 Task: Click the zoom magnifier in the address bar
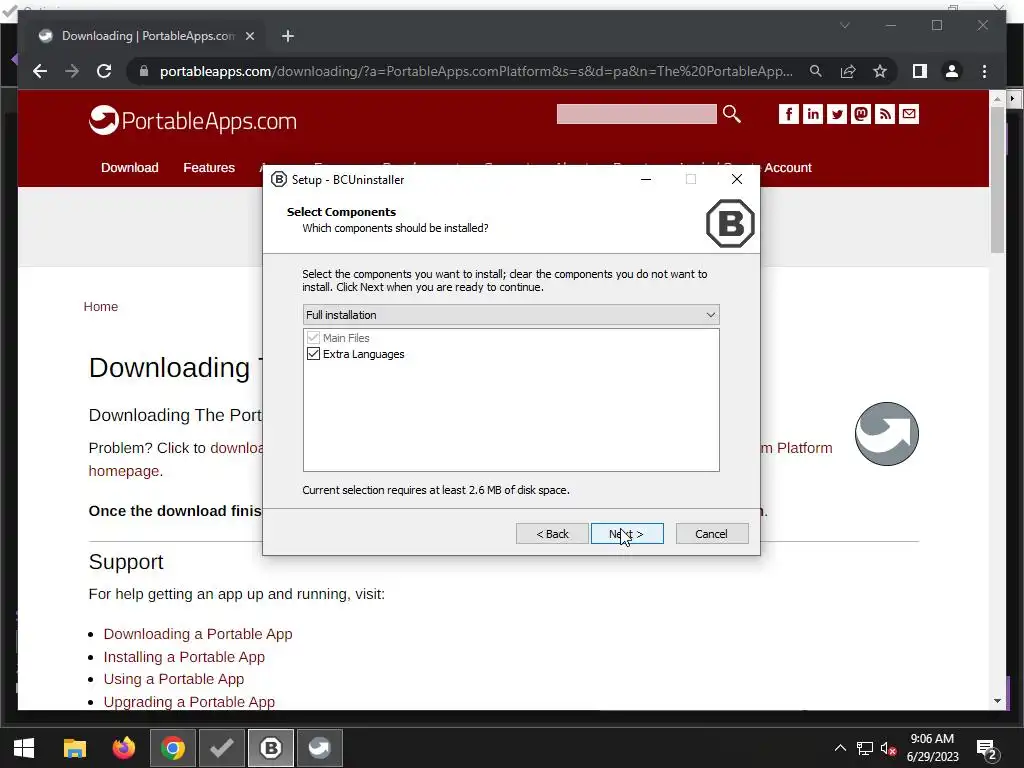816,71
